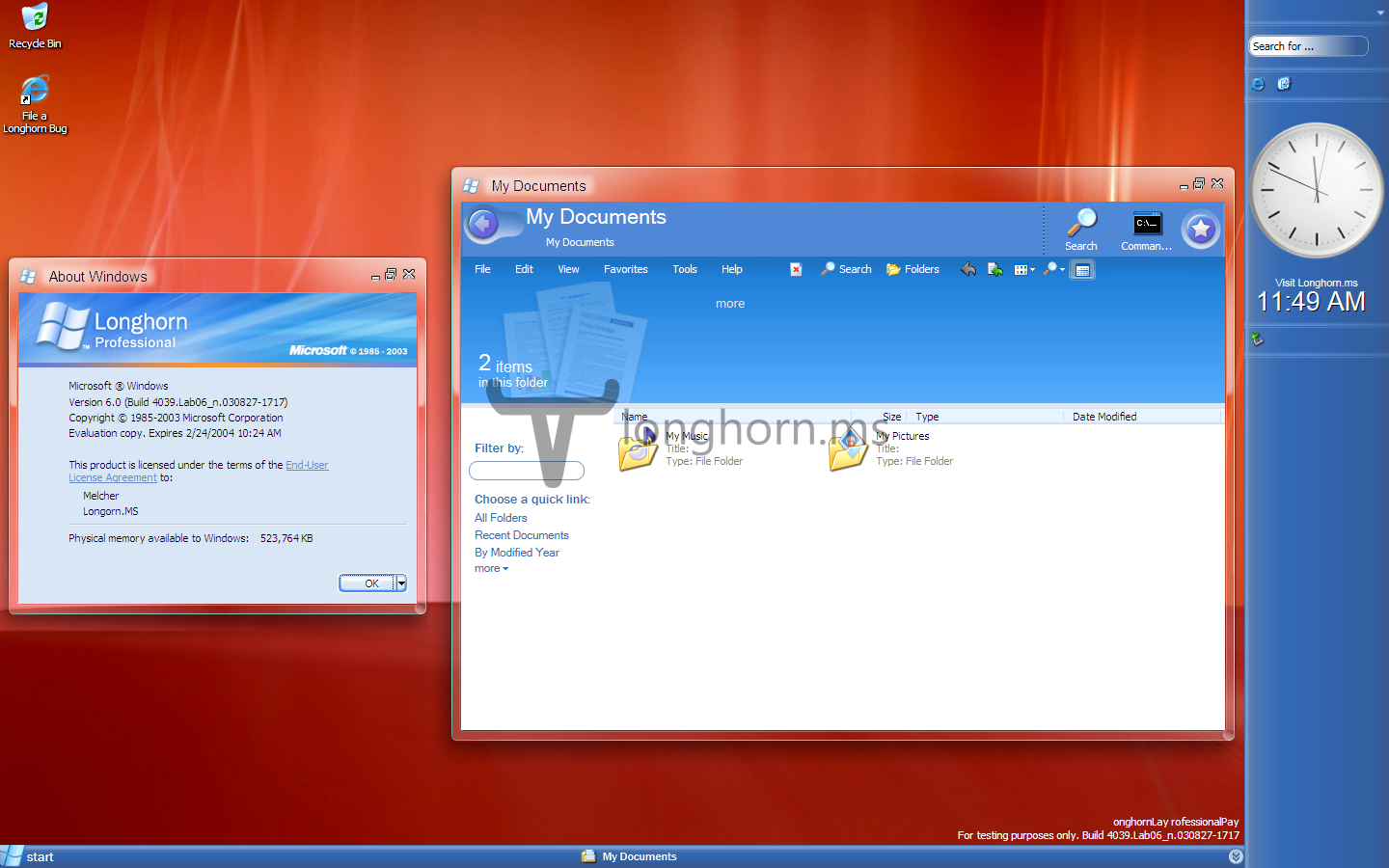
Task: Click the My Pictures file name text
Action: [903, 436]
